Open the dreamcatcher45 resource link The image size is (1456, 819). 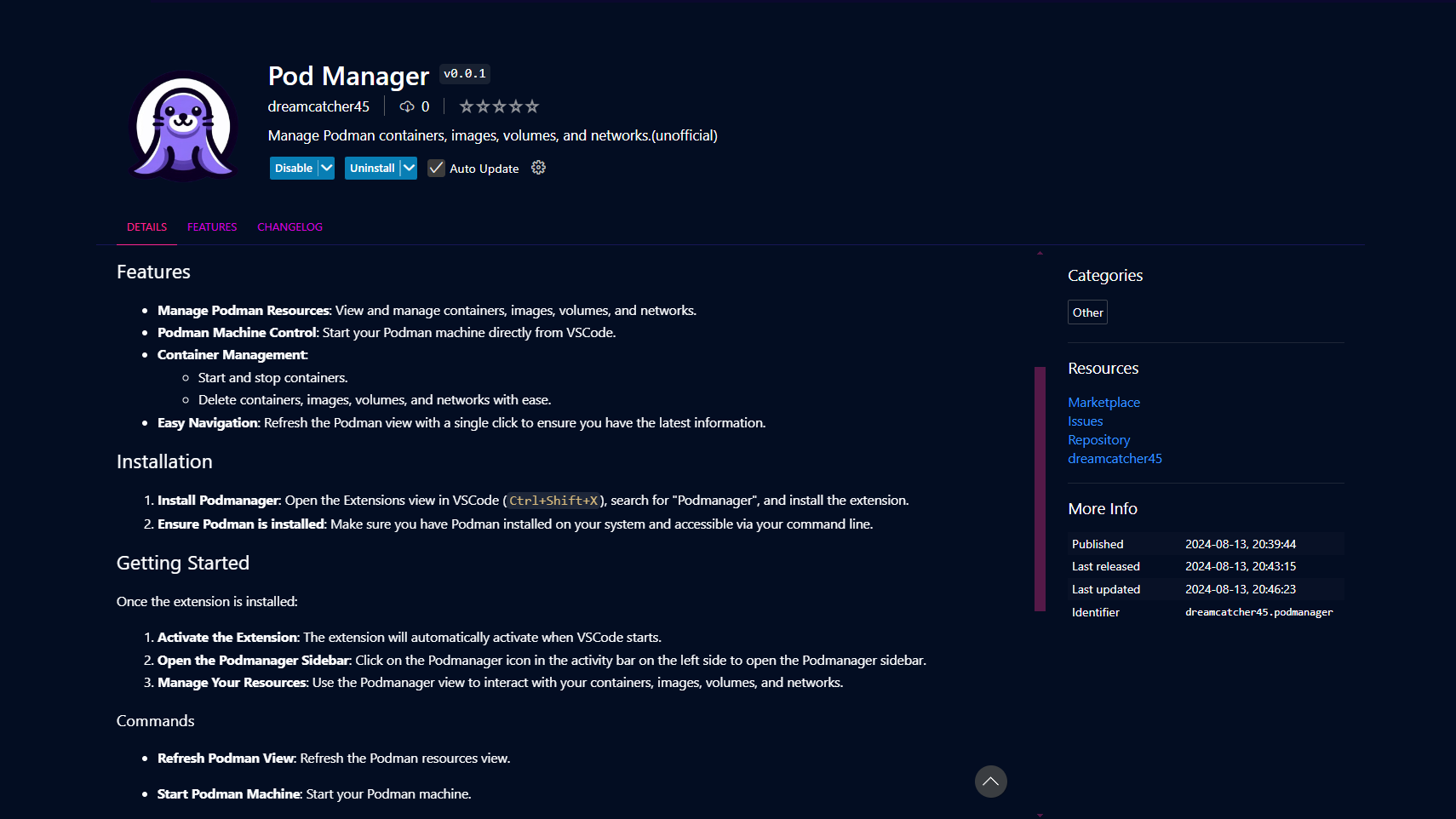pos(1115,459)
